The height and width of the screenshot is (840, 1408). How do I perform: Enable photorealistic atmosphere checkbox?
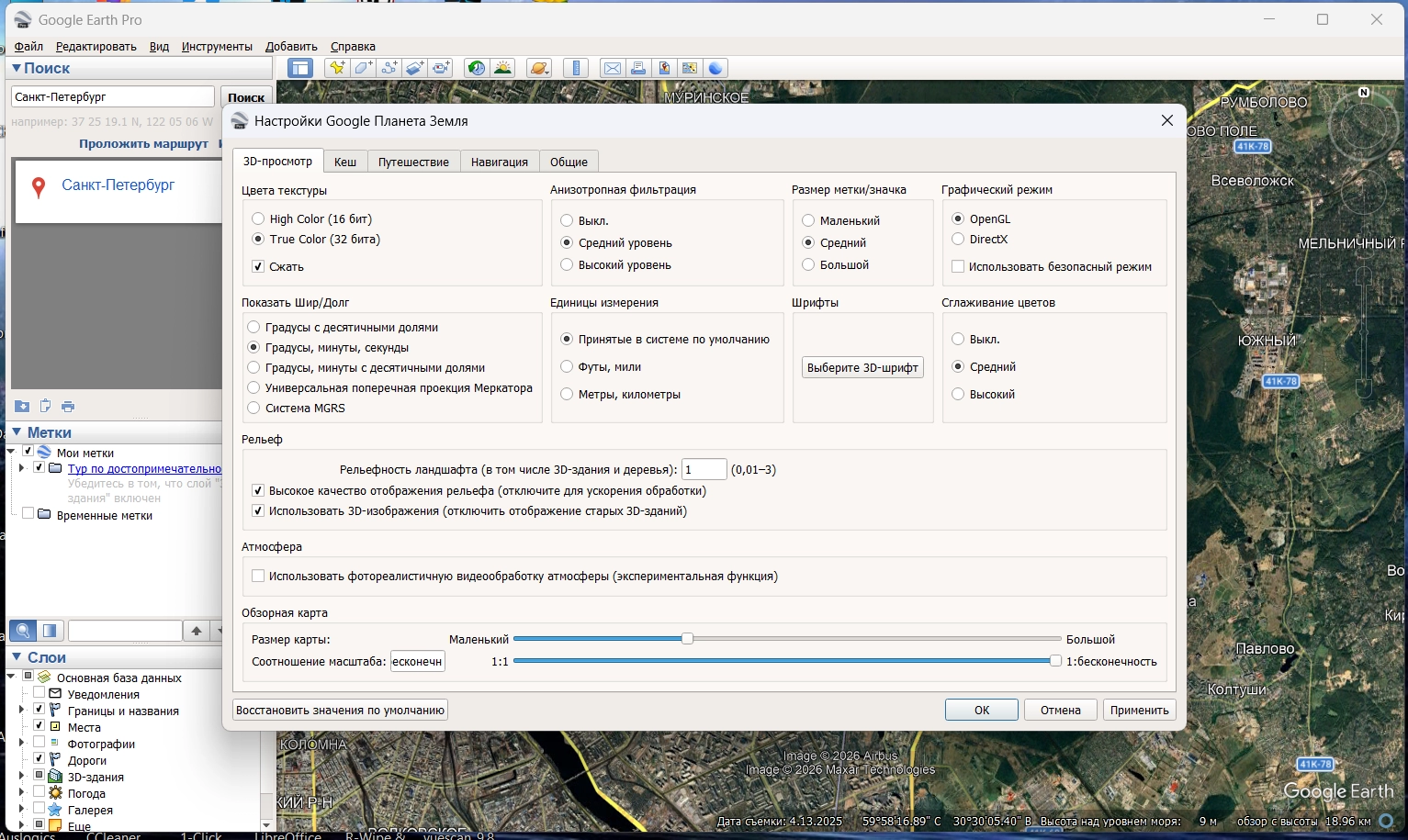[258, 577]
